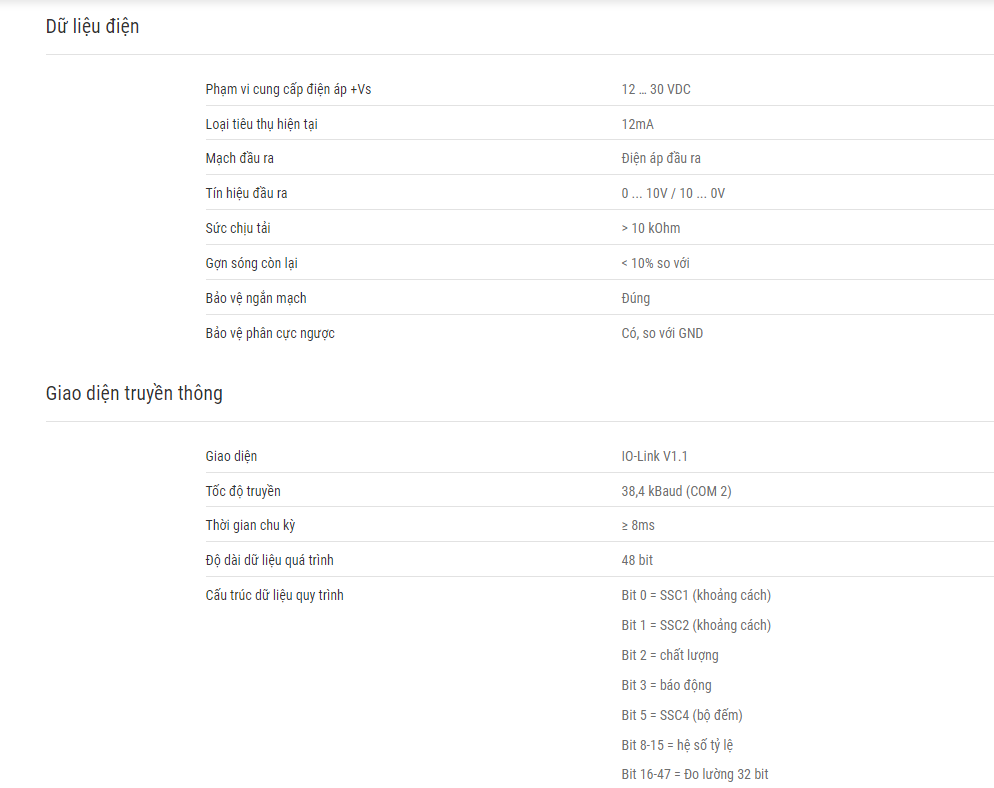Image resolution: width=994 pixels, height=788 pixels.
Task: Select the 'Sức chịu tải' row label
Action: coord(238,228)
